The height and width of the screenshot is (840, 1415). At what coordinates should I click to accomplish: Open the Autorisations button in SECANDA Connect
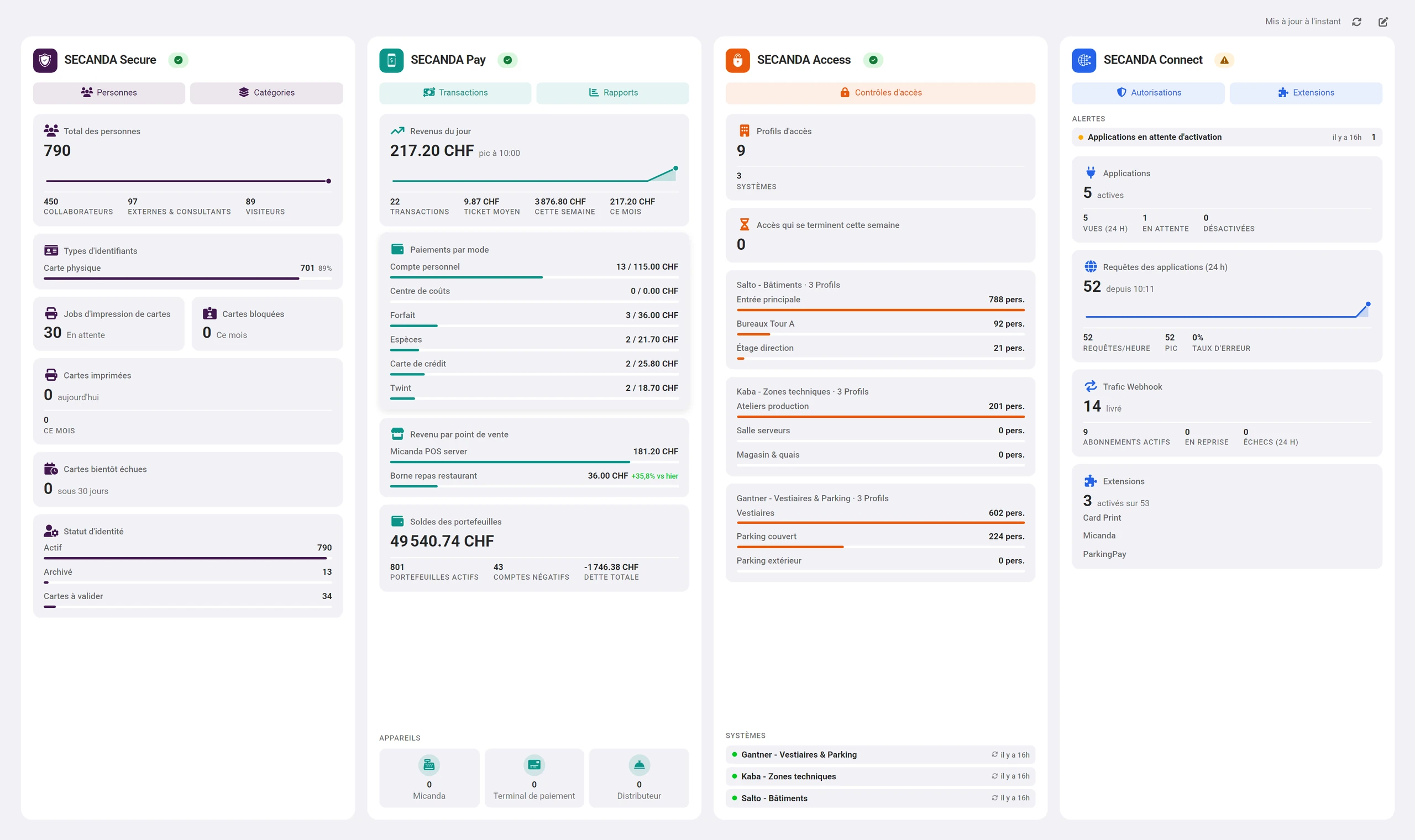pyautogui.click(x=1149, y=93)
